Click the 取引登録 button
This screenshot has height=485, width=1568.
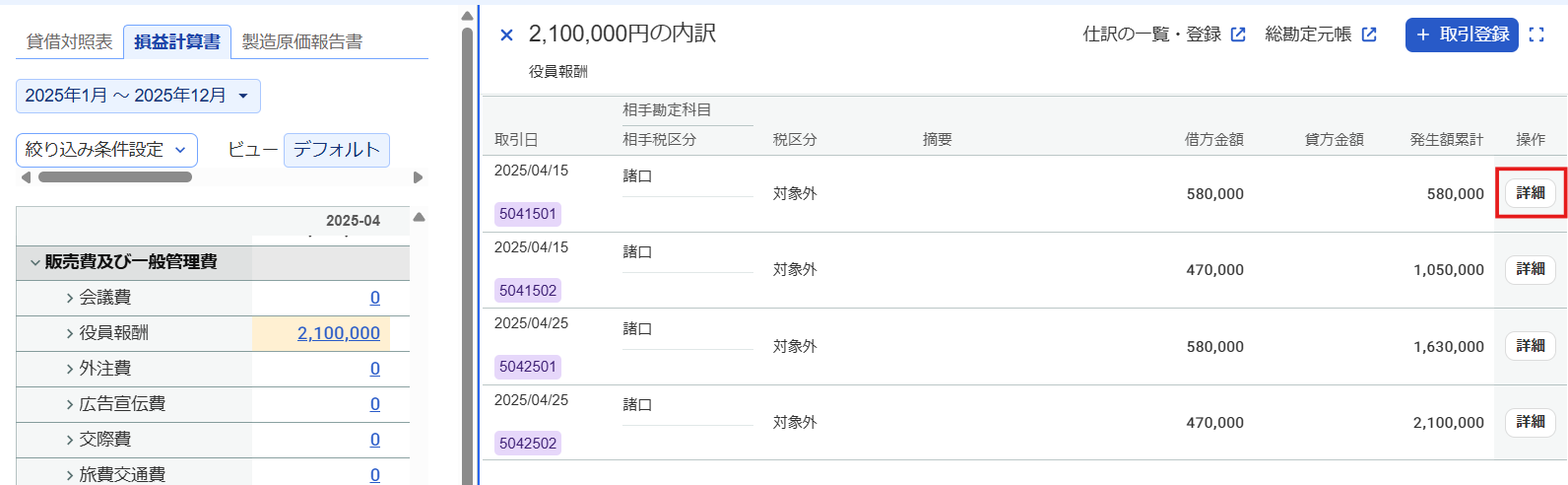[1462, 35]
